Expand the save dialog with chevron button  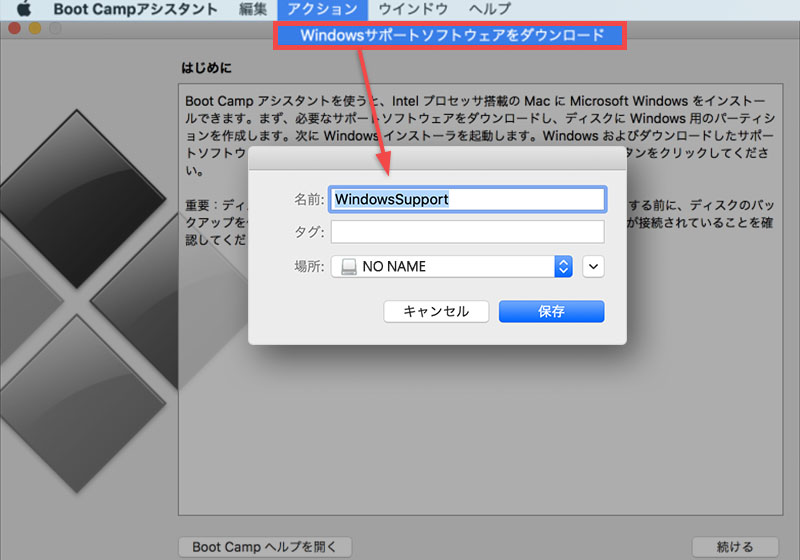[593, 266]
